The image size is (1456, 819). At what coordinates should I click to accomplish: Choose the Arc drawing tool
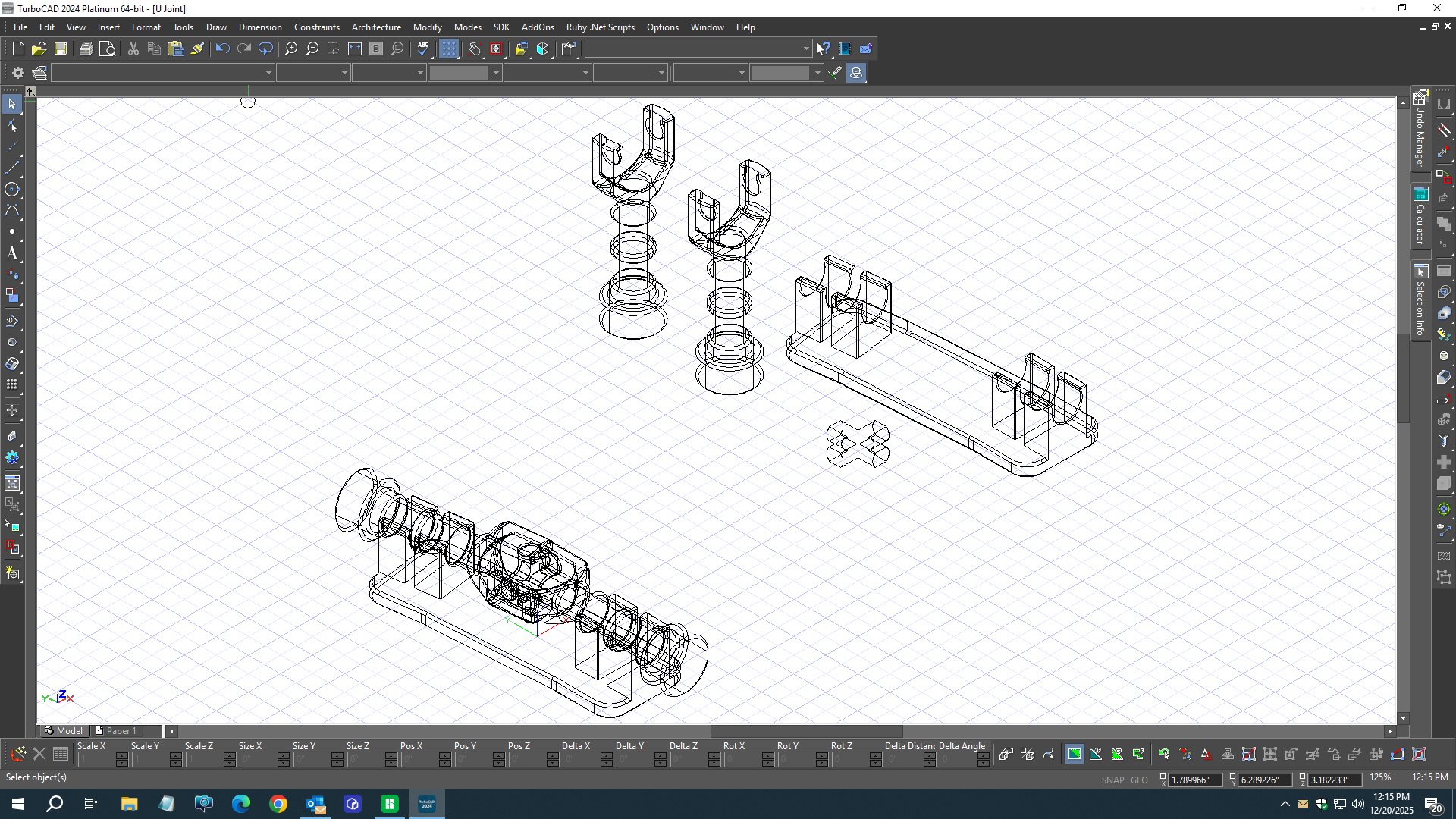[12, 211]
